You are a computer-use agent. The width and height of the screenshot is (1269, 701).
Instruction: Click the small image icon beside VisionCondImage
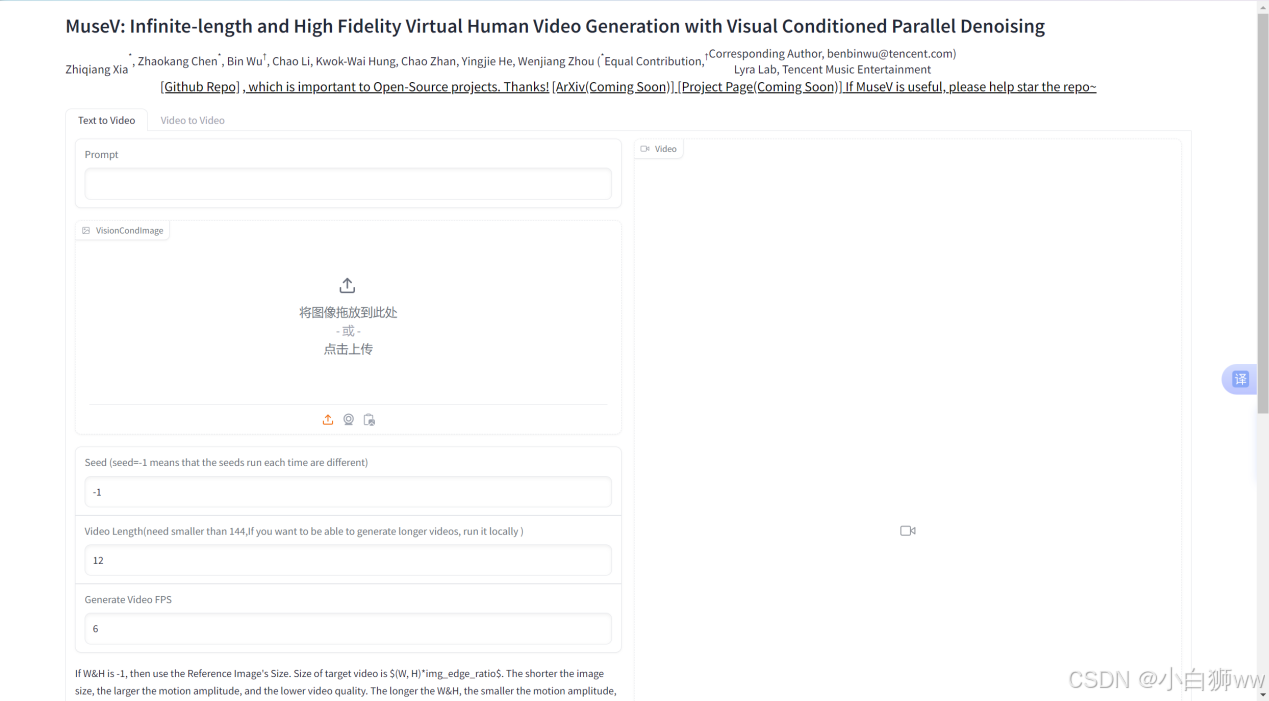pyautogui.click(x=86, y=231)
